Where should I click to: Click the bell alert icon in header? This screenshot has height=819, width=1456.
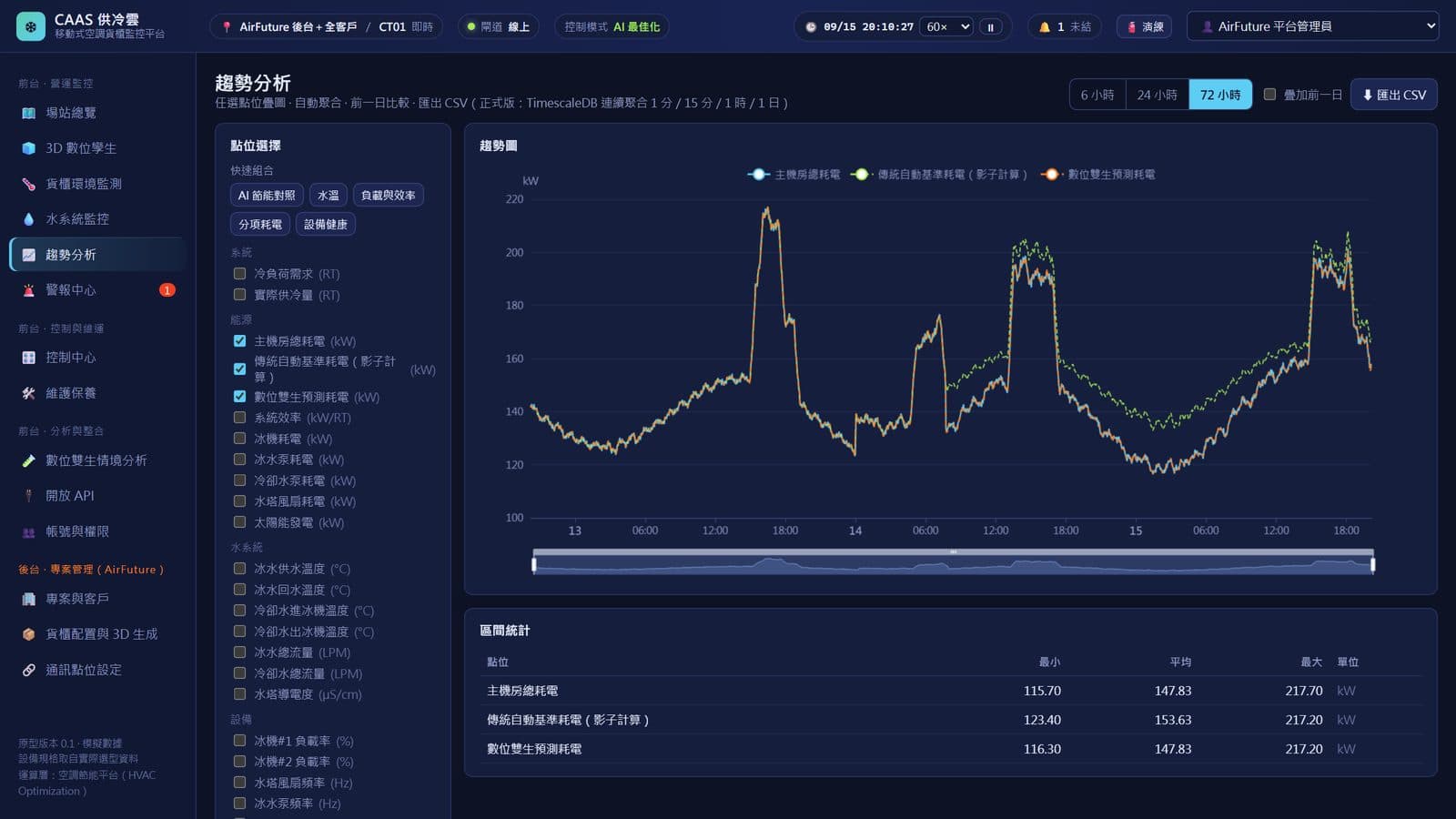(1045, 27)
